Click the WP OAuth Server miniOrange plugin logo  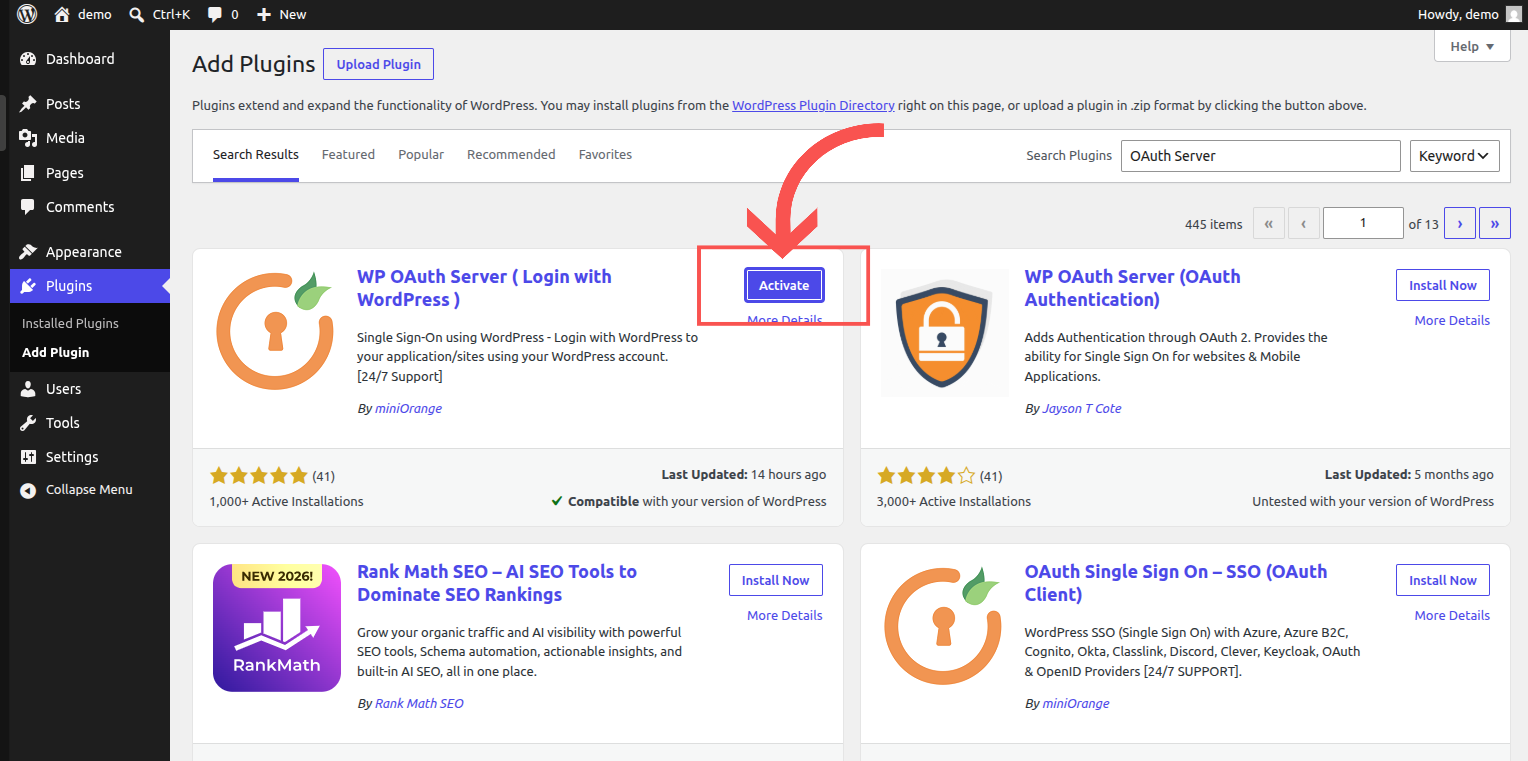pyautogui.click(x=275, y=329)
